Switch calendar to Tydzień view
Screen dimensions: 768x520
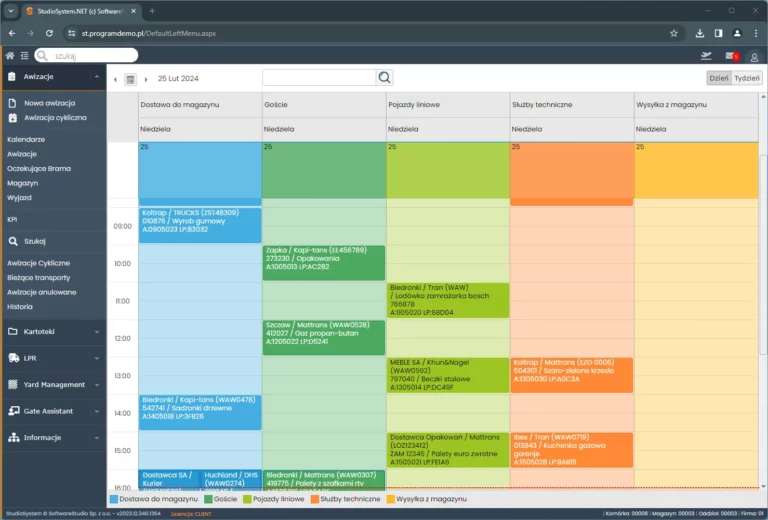pyautogui.click(x=746, y=78)
